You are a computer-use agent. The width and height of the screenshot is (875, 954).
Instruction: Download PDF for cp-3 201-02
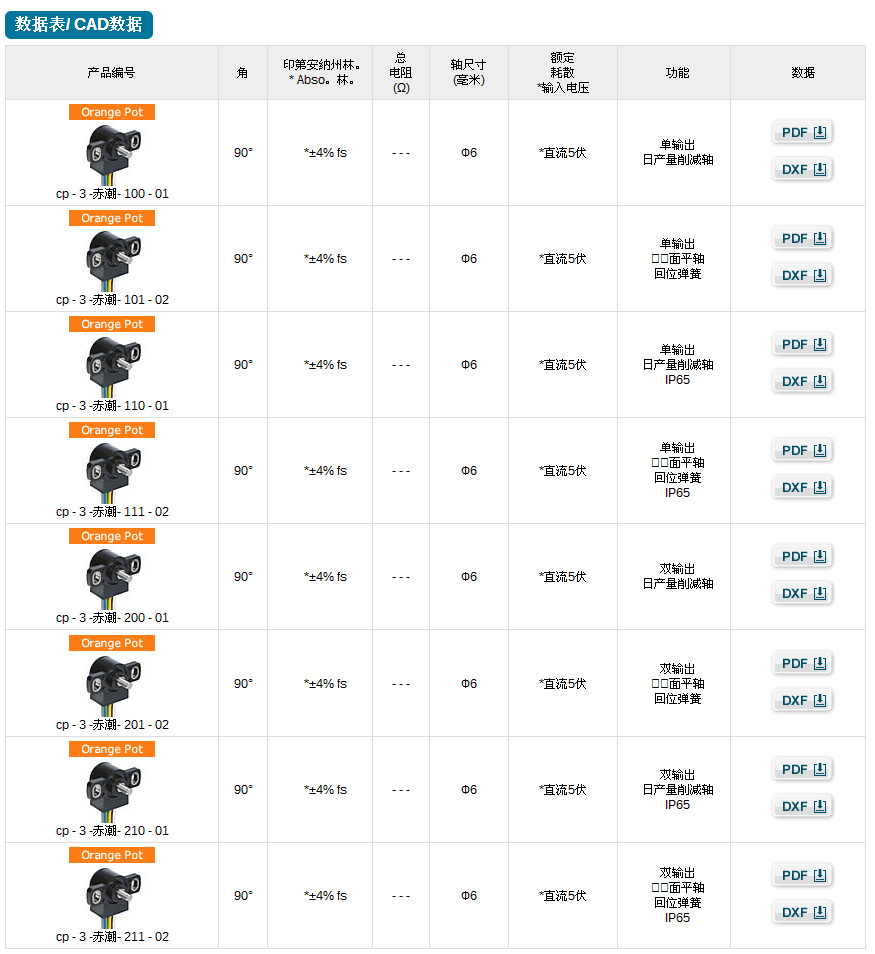803,664
